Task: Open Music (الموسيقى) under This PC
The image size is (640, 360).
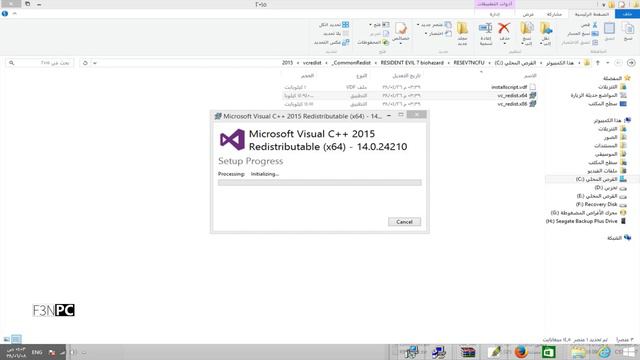Action: tap(610, 154)
